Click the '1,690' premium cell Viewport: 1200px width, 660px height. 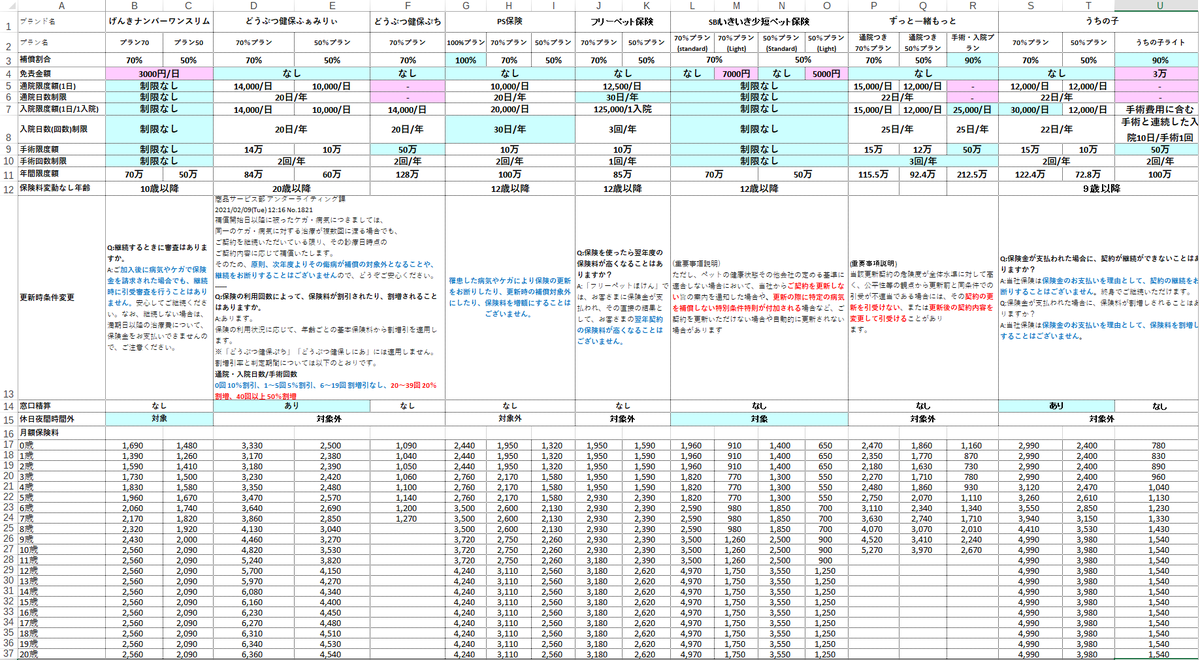[x=133, y=444]
